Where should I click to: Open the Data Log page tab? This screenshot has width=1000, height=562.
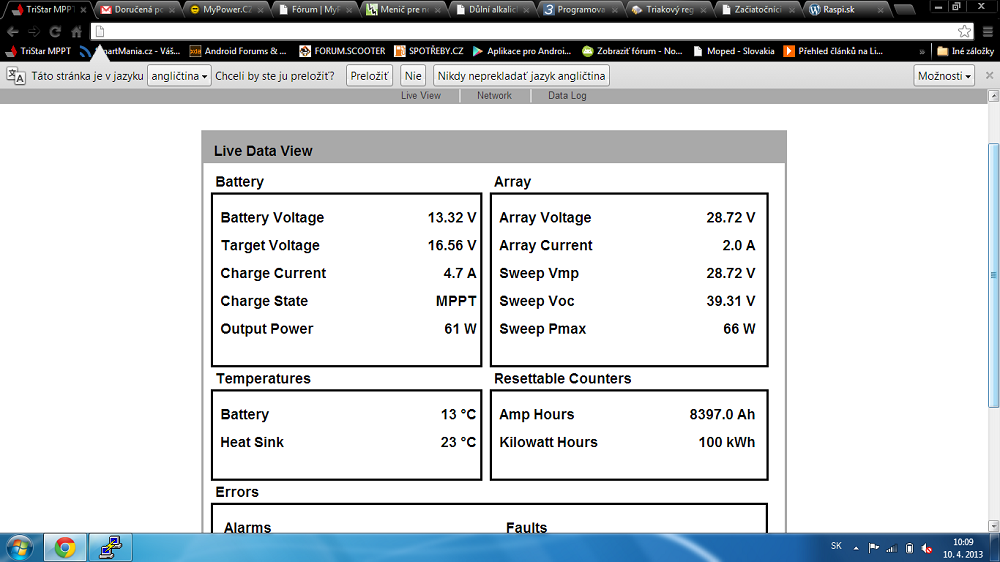[x=567, y=96]
